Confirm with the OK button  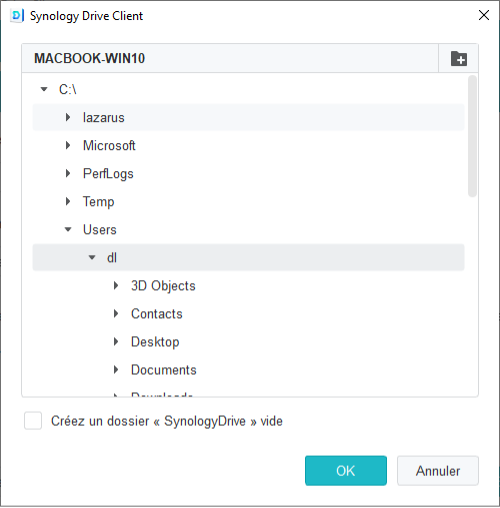point(346,471)
